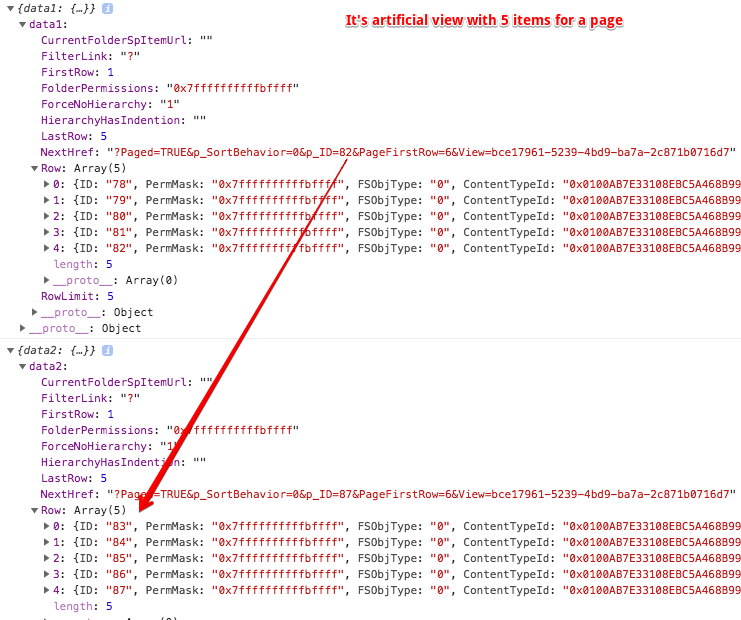The width and height of the screenshot is (741, 620).
Task: Collapse the data1: property node
Action: [22, 25]
